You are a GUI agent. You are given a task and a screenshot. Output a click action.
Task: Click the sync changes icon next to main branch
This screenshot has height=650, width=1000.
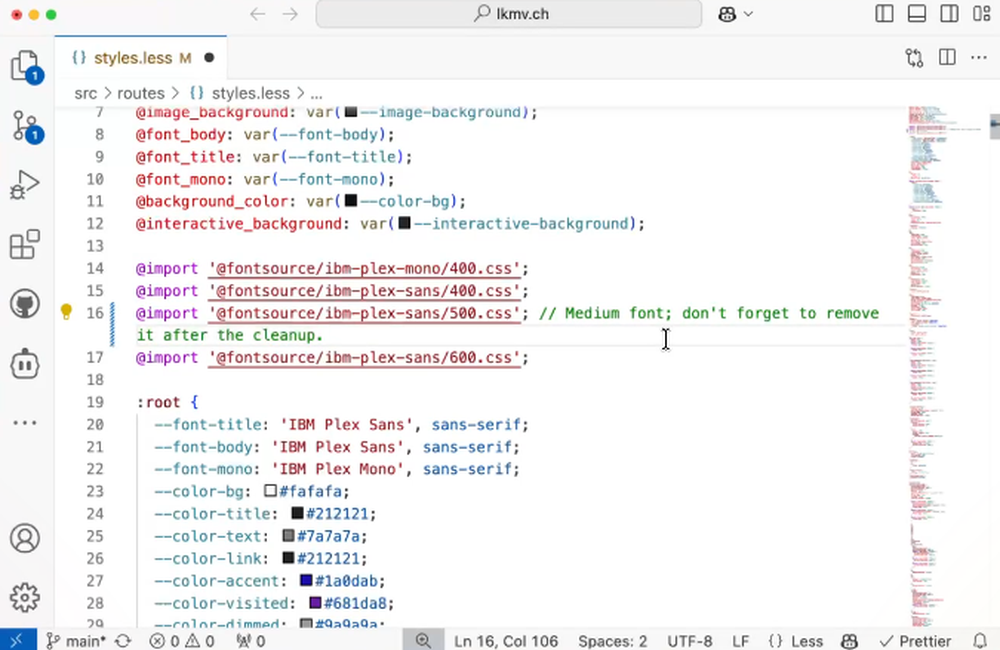tap(122, 640)
